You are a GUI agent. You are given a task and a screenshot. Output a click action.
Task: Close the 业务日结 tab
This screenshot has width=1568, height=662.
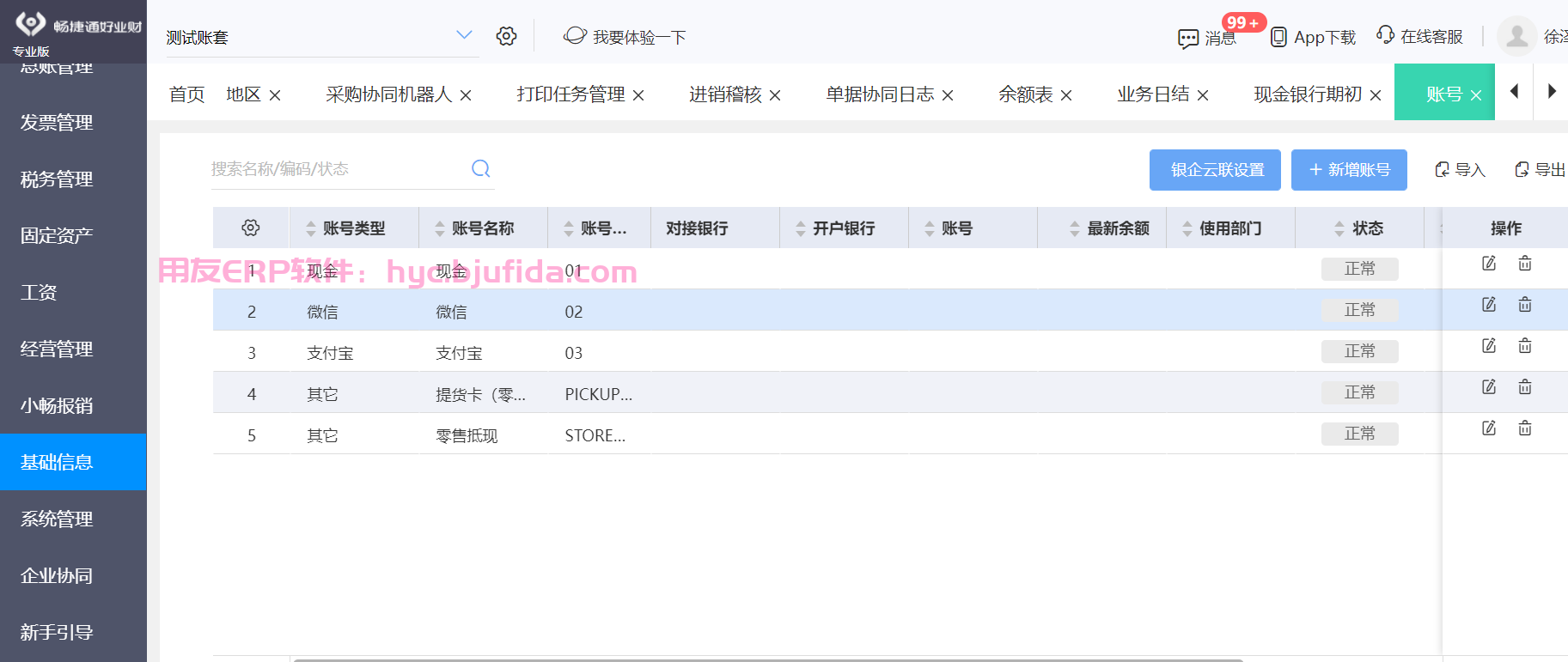[1203, 95]
